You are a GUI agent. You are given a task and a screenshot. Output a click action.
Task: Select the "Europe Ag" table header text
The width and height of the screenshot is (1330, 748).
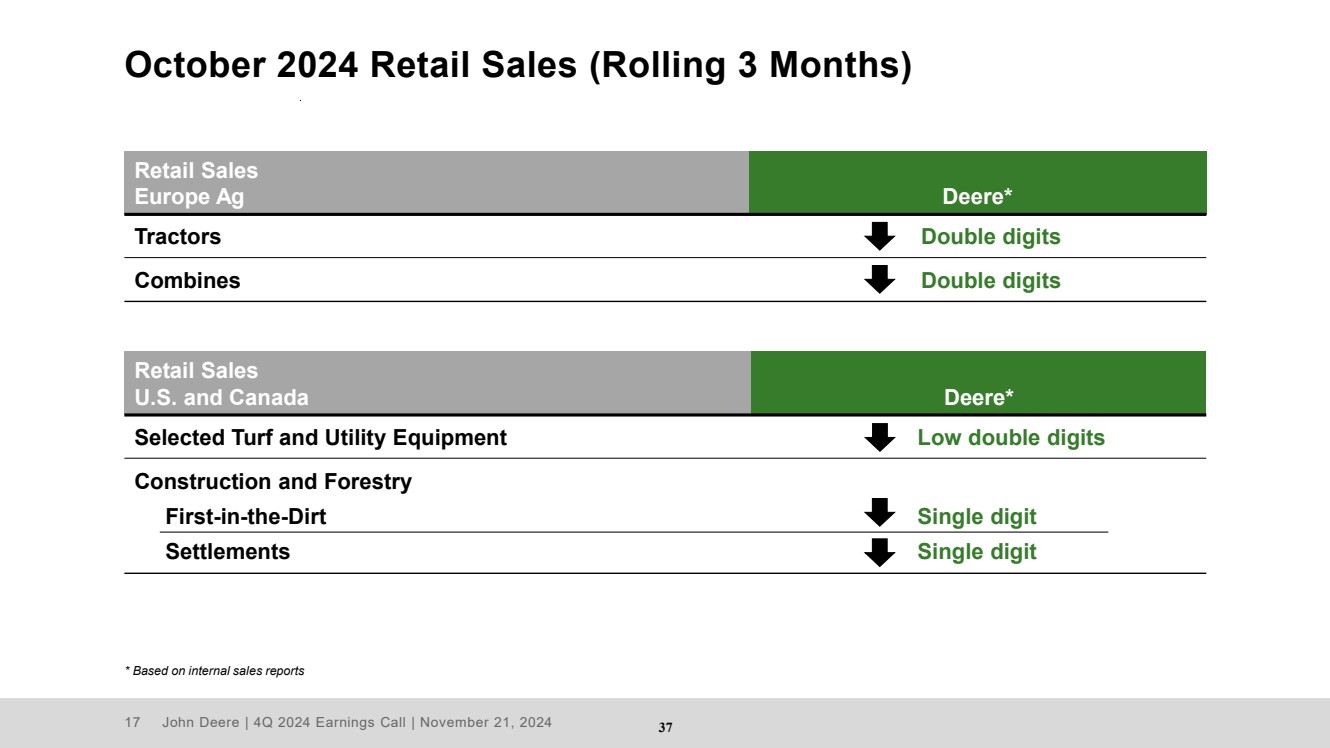189,197
